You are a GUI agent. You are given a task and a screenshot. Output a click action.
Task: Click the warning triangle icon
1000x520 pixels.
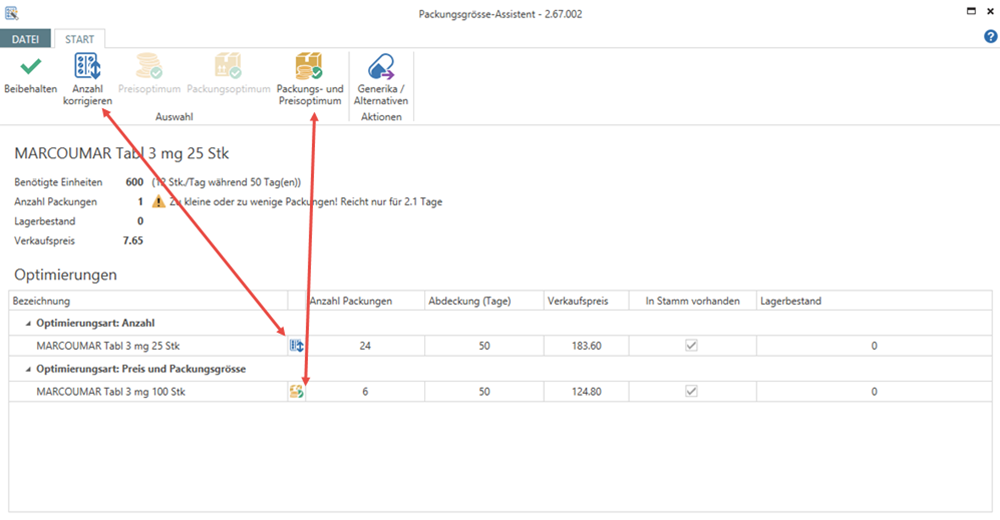click(x=158, y=202)
